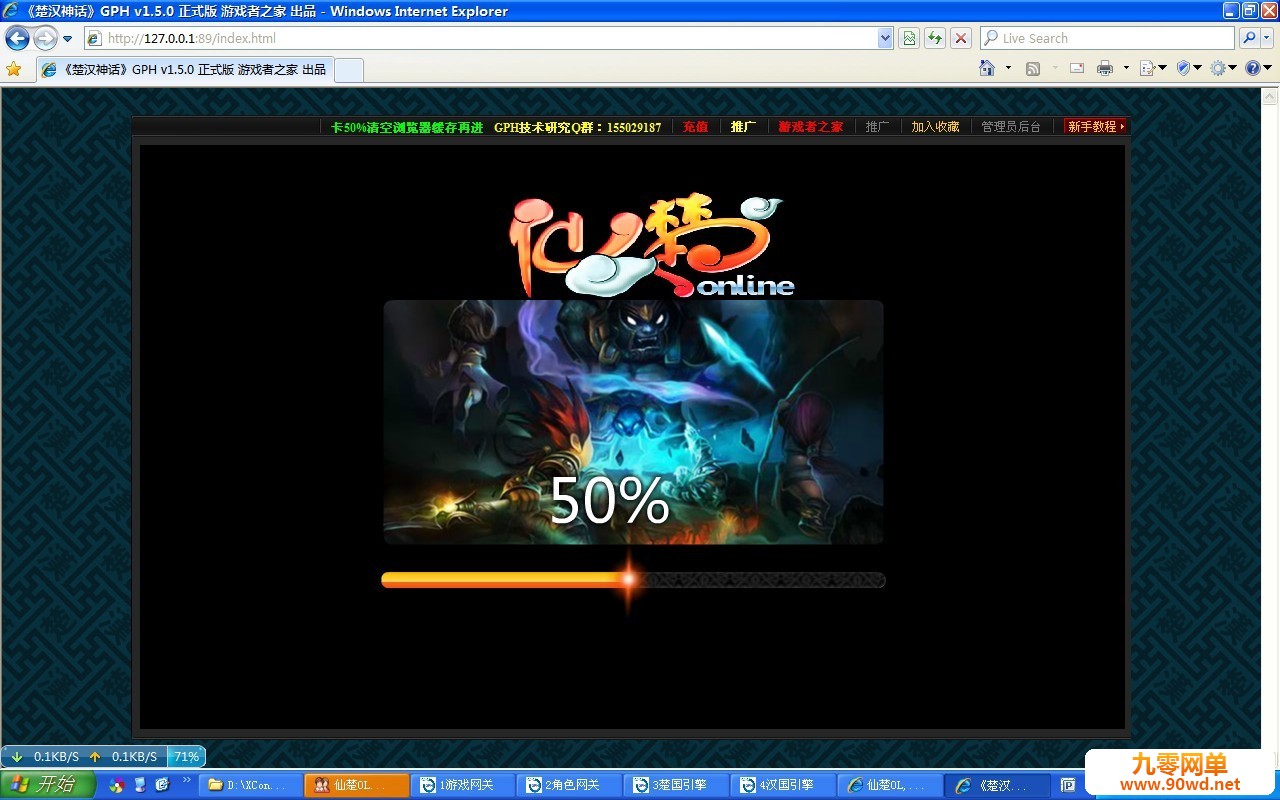The height and width of the screenshot is (800, 1280).
Task: Toggle Compatibility View icon
Action: pos(909,38)
